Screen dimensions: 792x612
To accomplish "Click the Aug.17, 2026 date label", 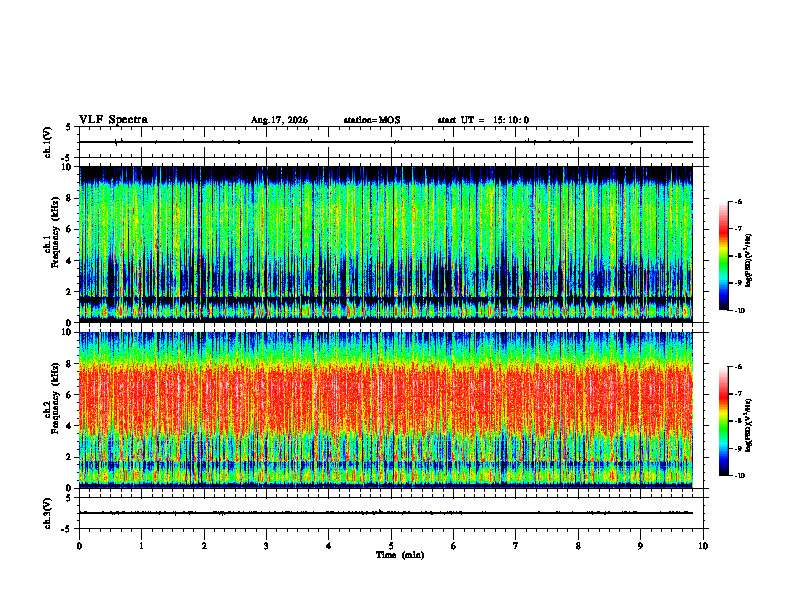I will click(x=279, y=120).
